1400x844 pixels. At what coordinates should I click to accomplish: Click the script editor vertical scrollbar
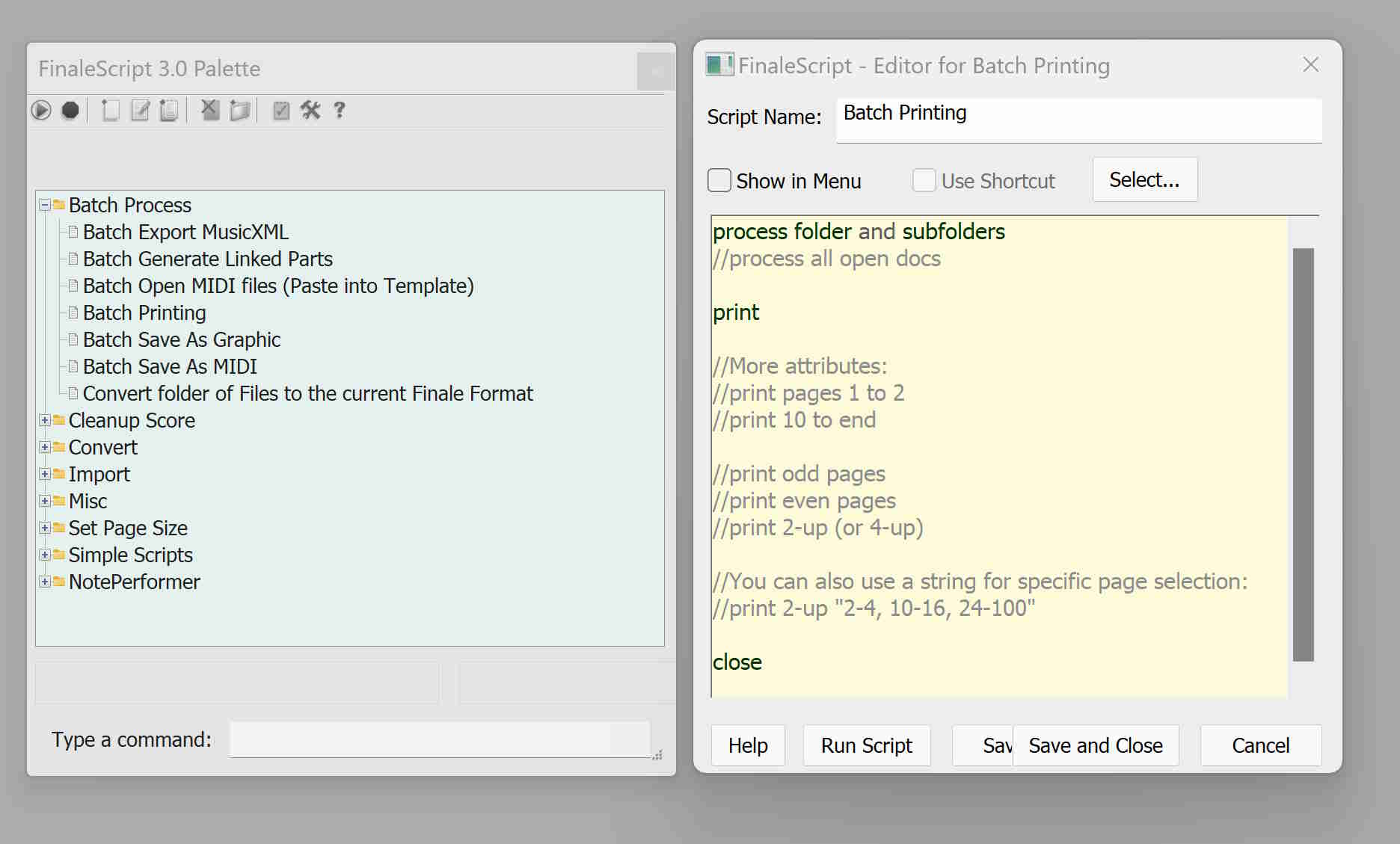(1303, 454)
